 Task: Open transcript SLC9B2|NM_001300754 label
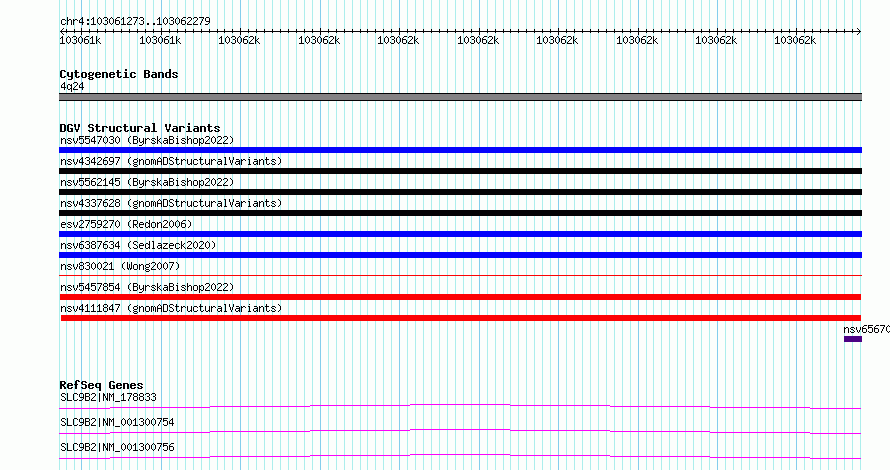(117, 422)
